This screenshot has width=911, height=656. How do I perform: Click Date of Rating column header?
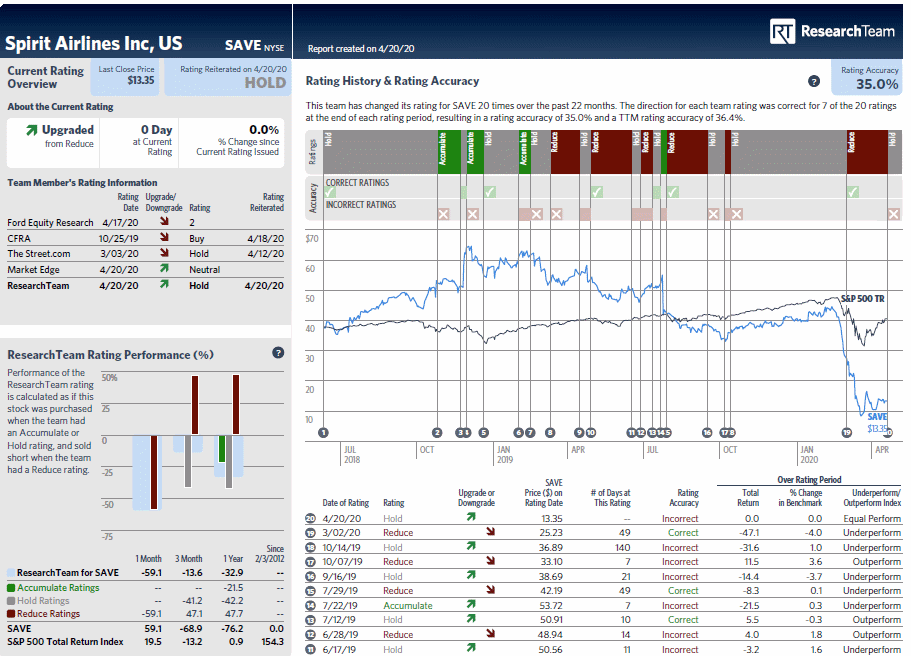346,503
